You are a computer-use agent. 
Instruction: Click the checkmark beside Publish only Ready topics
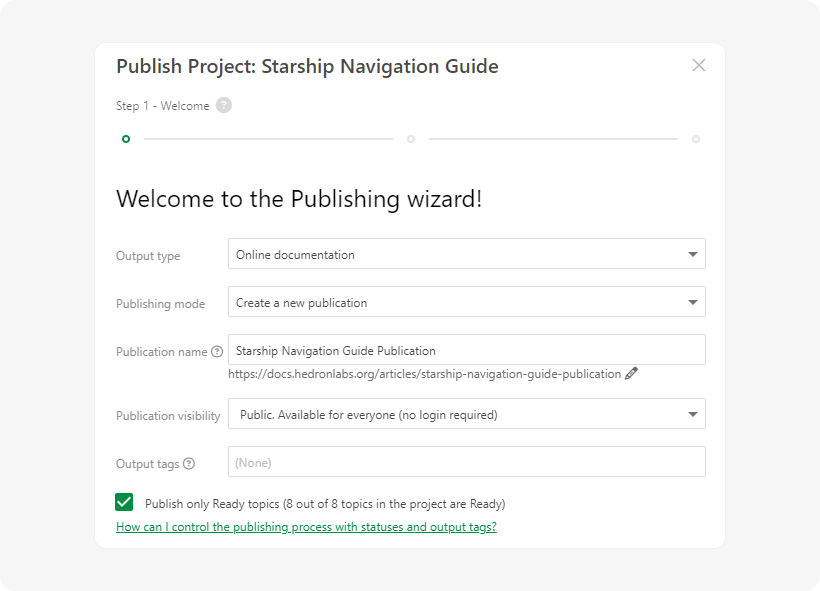(x=126, y=503)
